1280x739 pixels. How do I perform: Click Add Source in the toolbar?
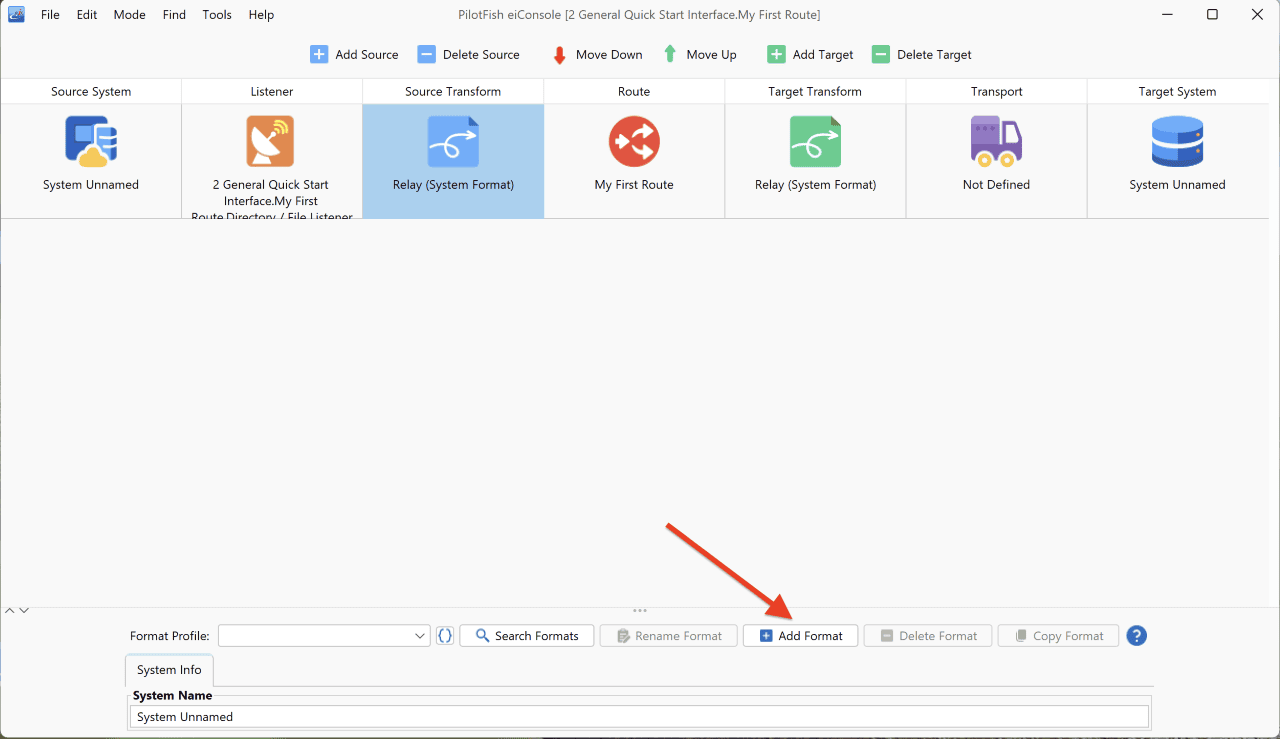354,55
